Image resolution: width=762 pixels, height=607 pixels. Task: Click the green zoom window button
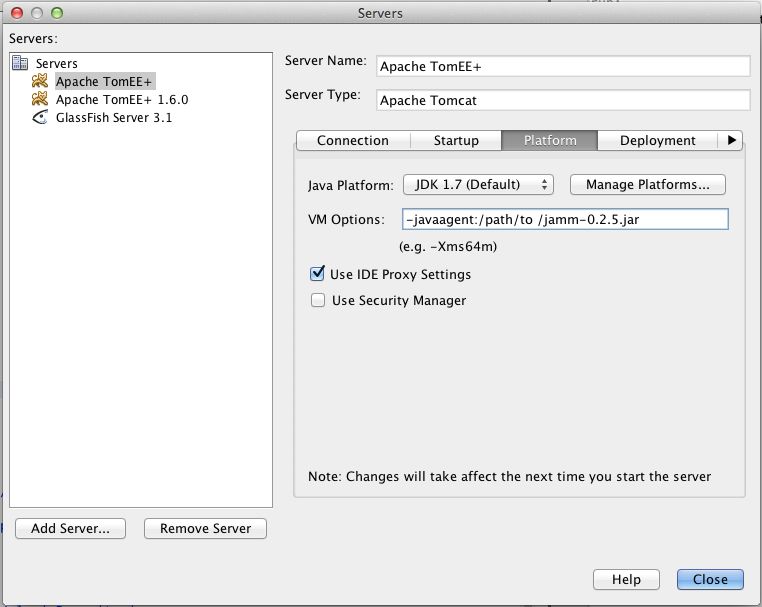pos(57,13)
